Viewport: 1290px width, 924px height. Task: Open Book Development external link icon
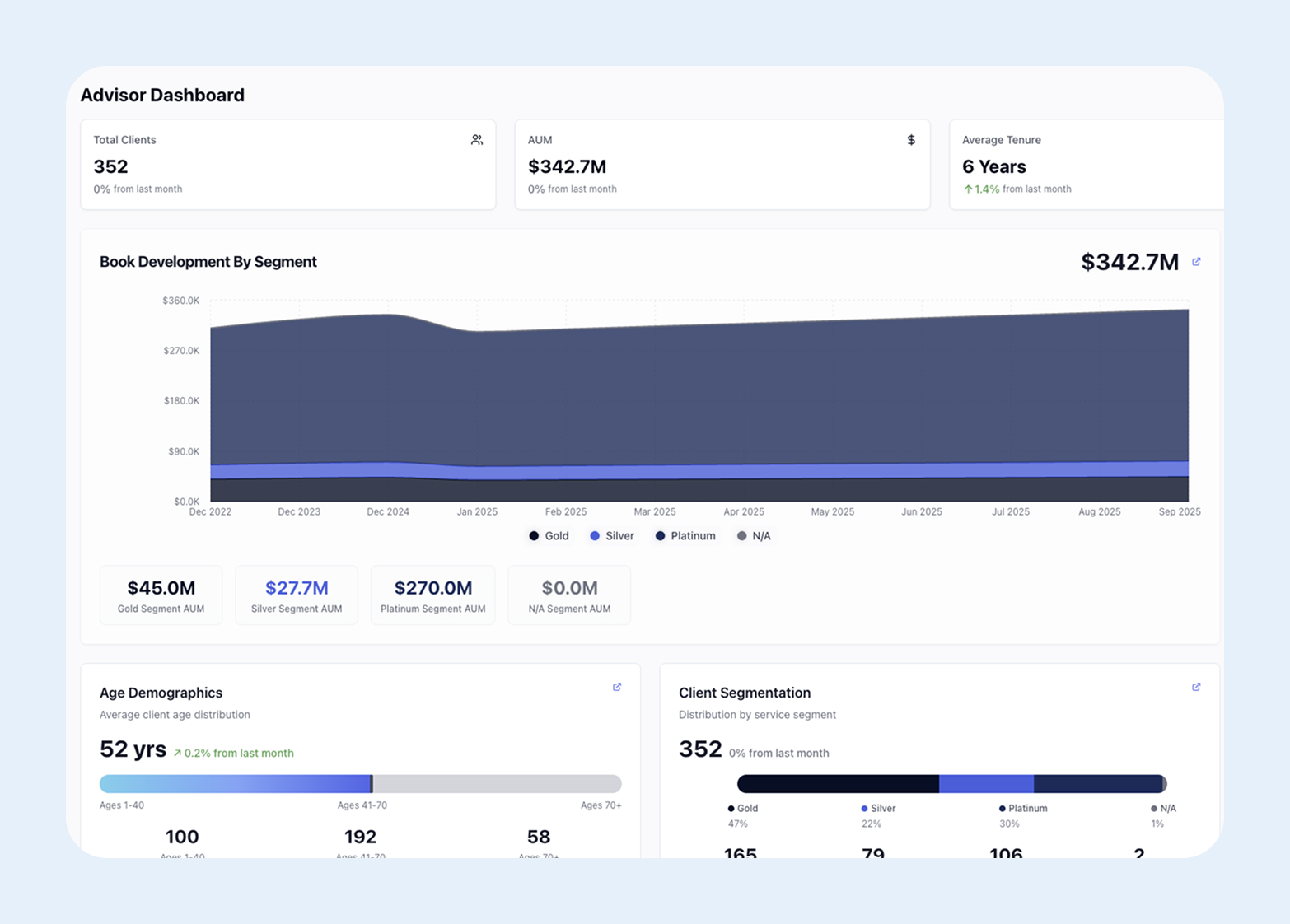1196,262
